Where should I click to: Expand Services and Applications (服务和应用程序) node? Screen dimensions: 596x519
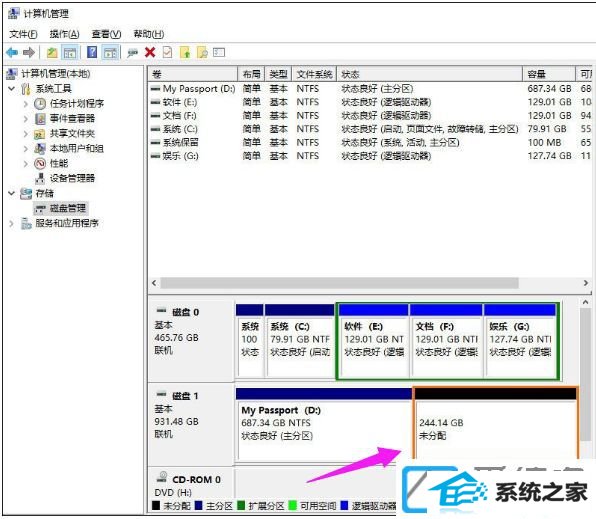point(12,223)
